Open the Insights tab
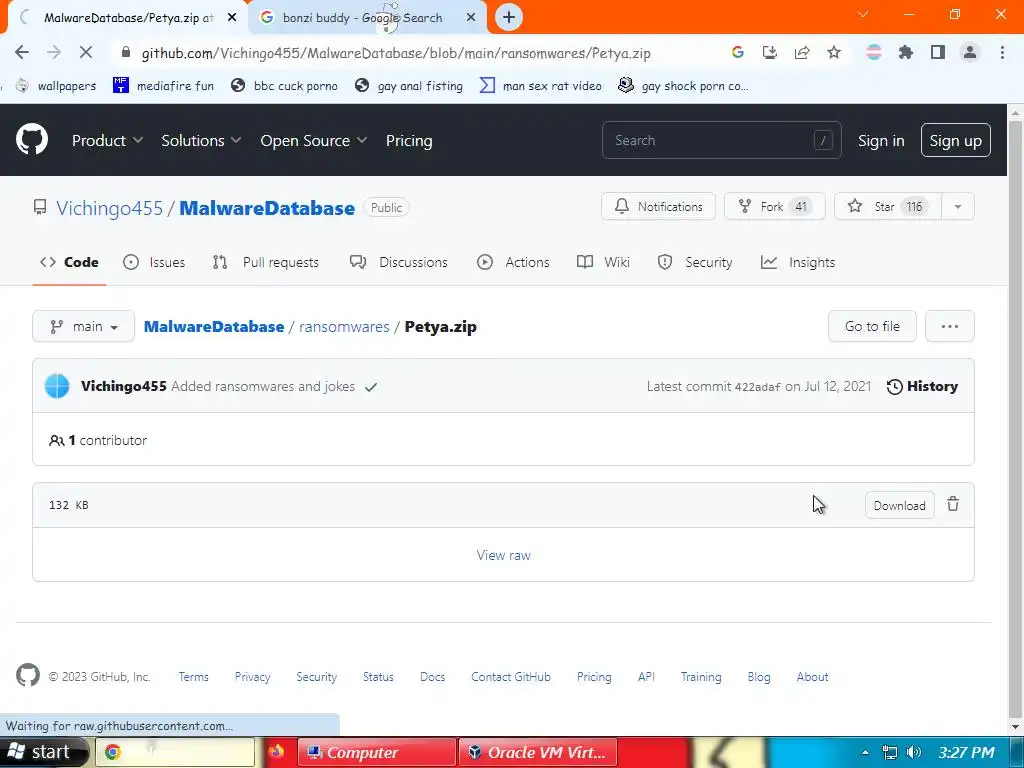 798,262
